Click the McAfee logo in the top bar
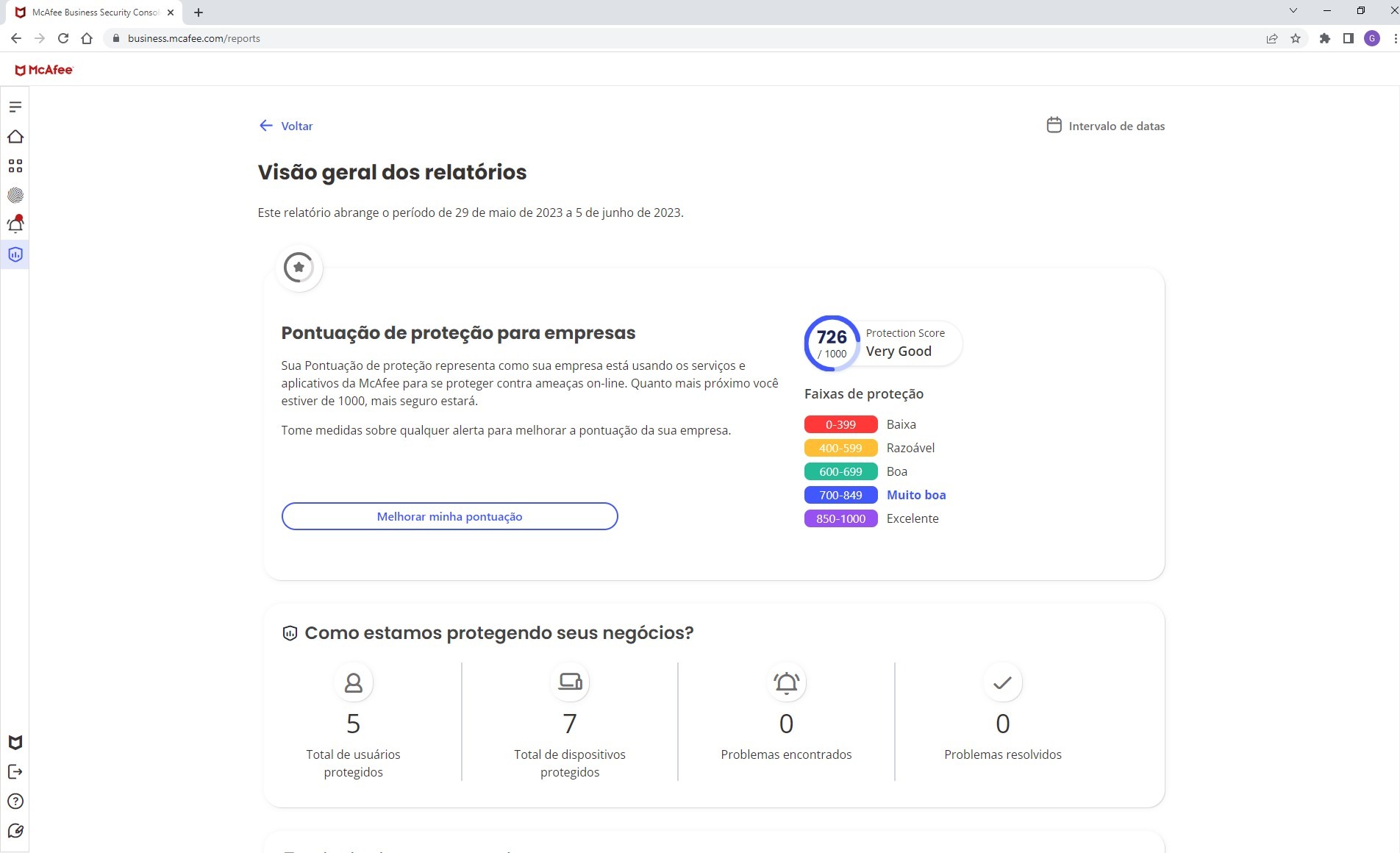1400x853 pixels. click(x=44, y=70)
